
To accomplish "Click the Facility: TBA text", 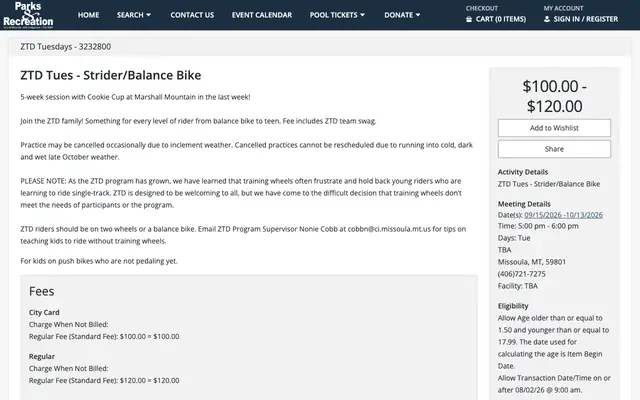I will click(x=518, y=286).
